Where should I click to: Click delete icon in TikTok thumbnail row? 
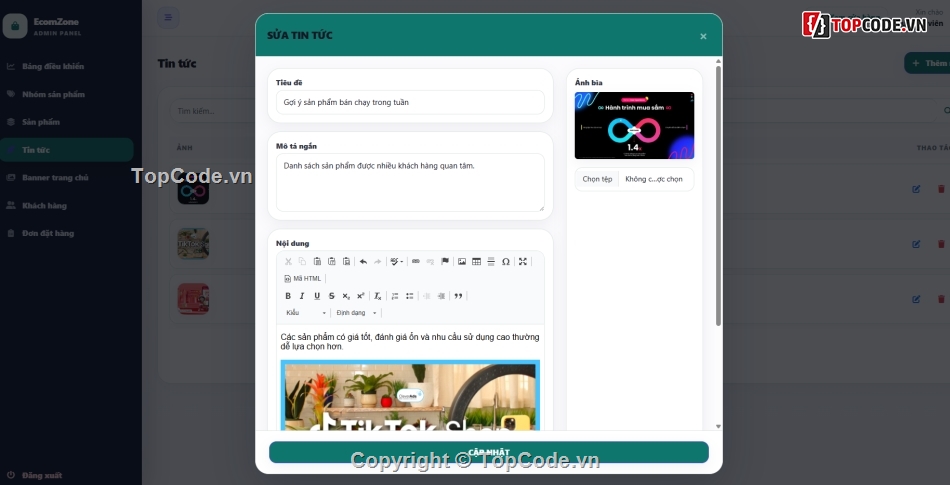[941, 244]
